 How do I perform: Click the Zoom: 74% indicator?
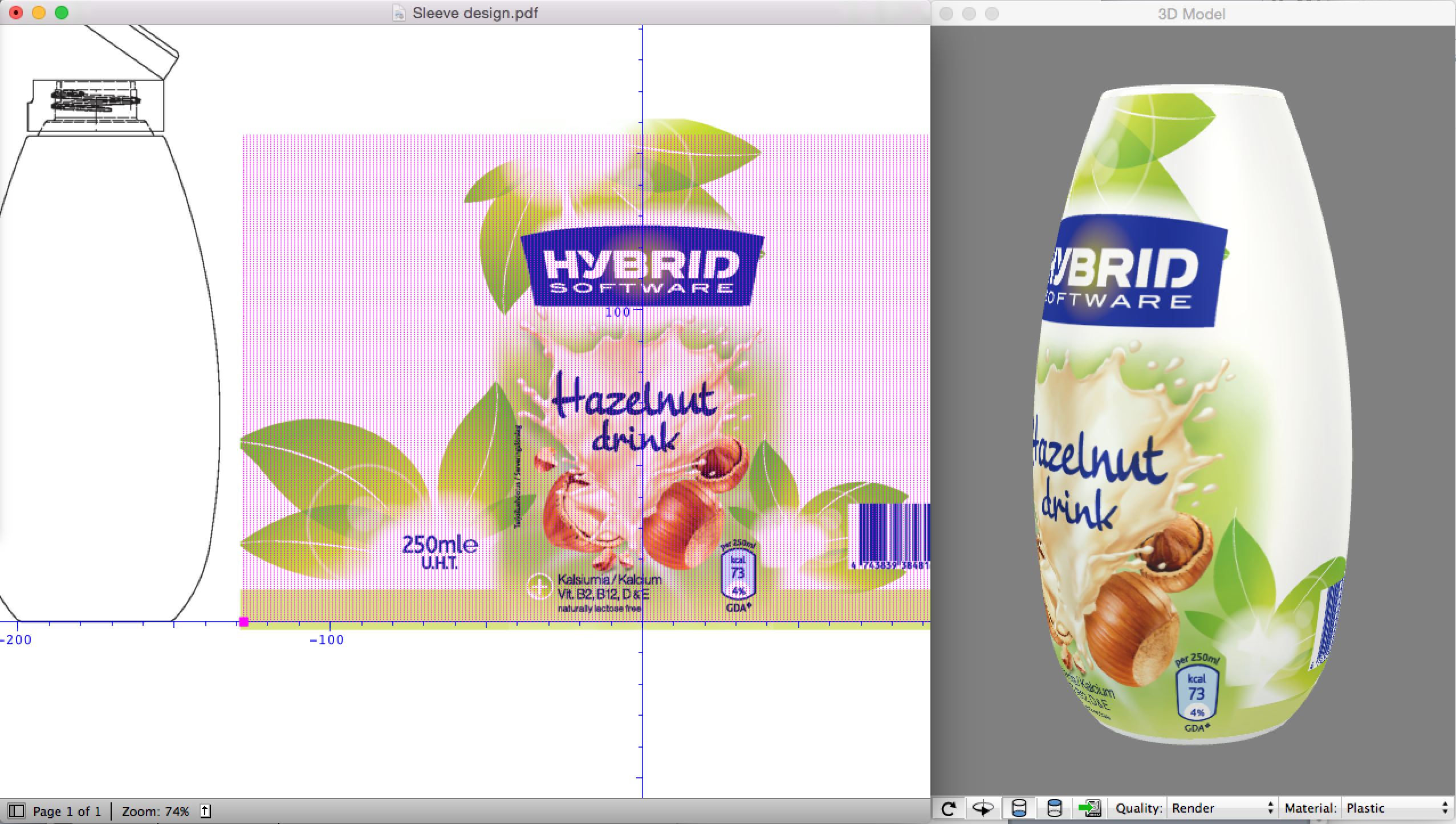[155, 811]
